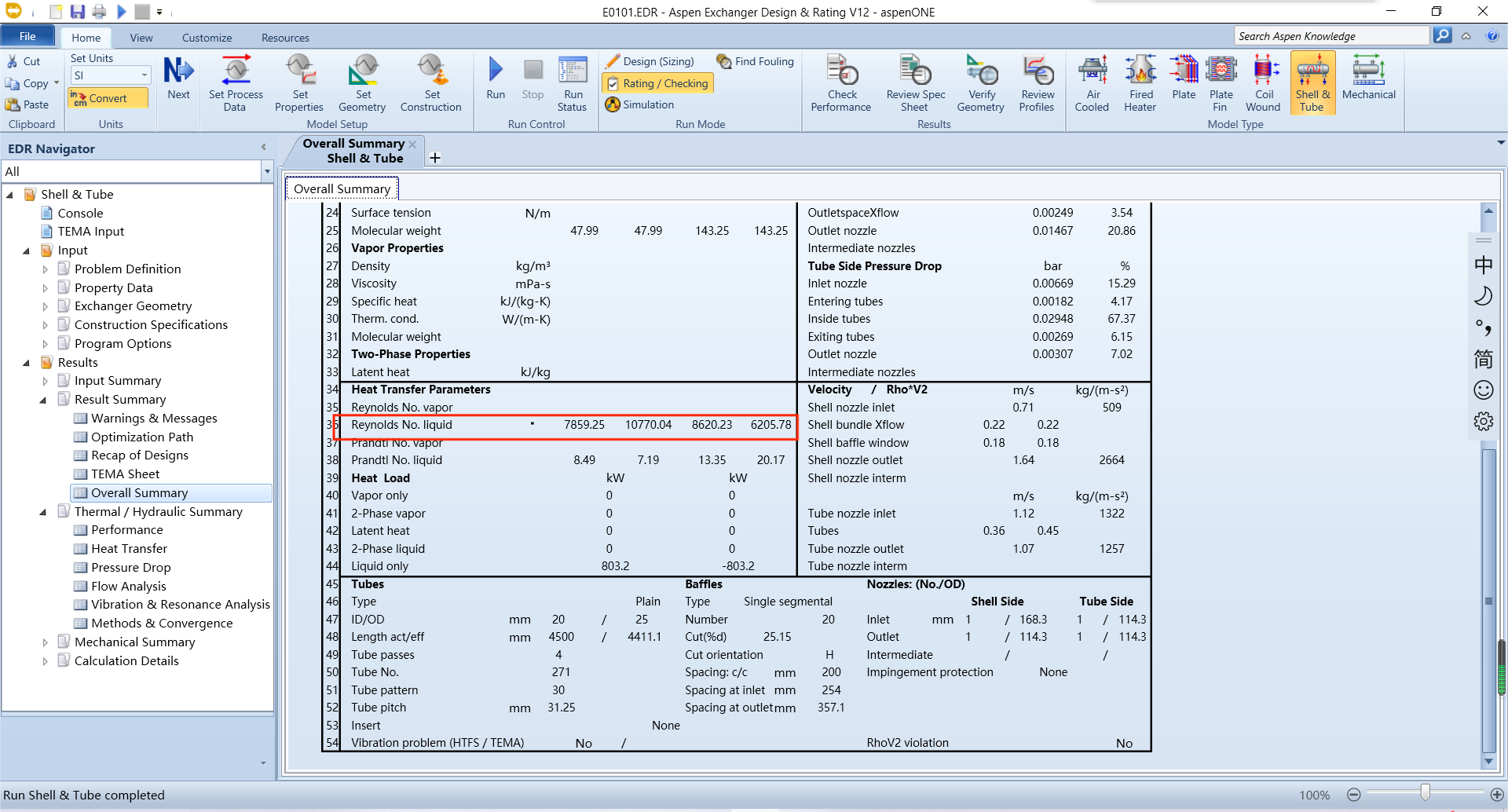Open the Copy dropdown arrow
1508x812 pixels.
57,83
